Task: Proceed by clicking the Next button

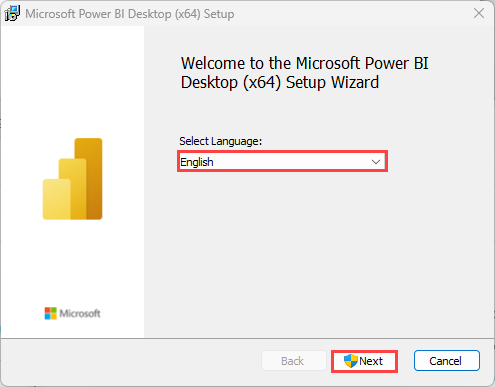Action: pos(364,361)
